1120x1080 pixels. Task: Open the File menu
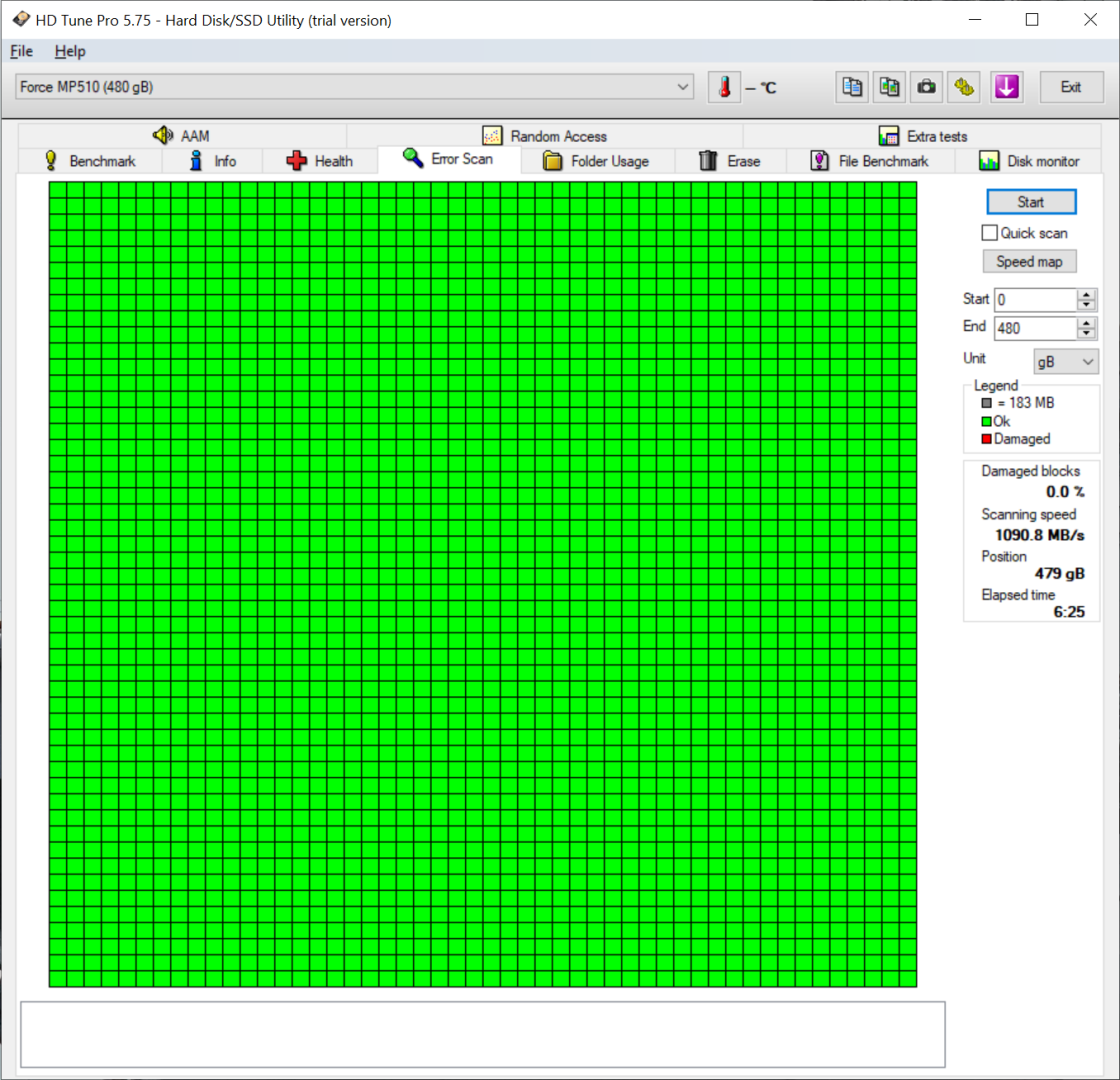[x=21, y=51]
